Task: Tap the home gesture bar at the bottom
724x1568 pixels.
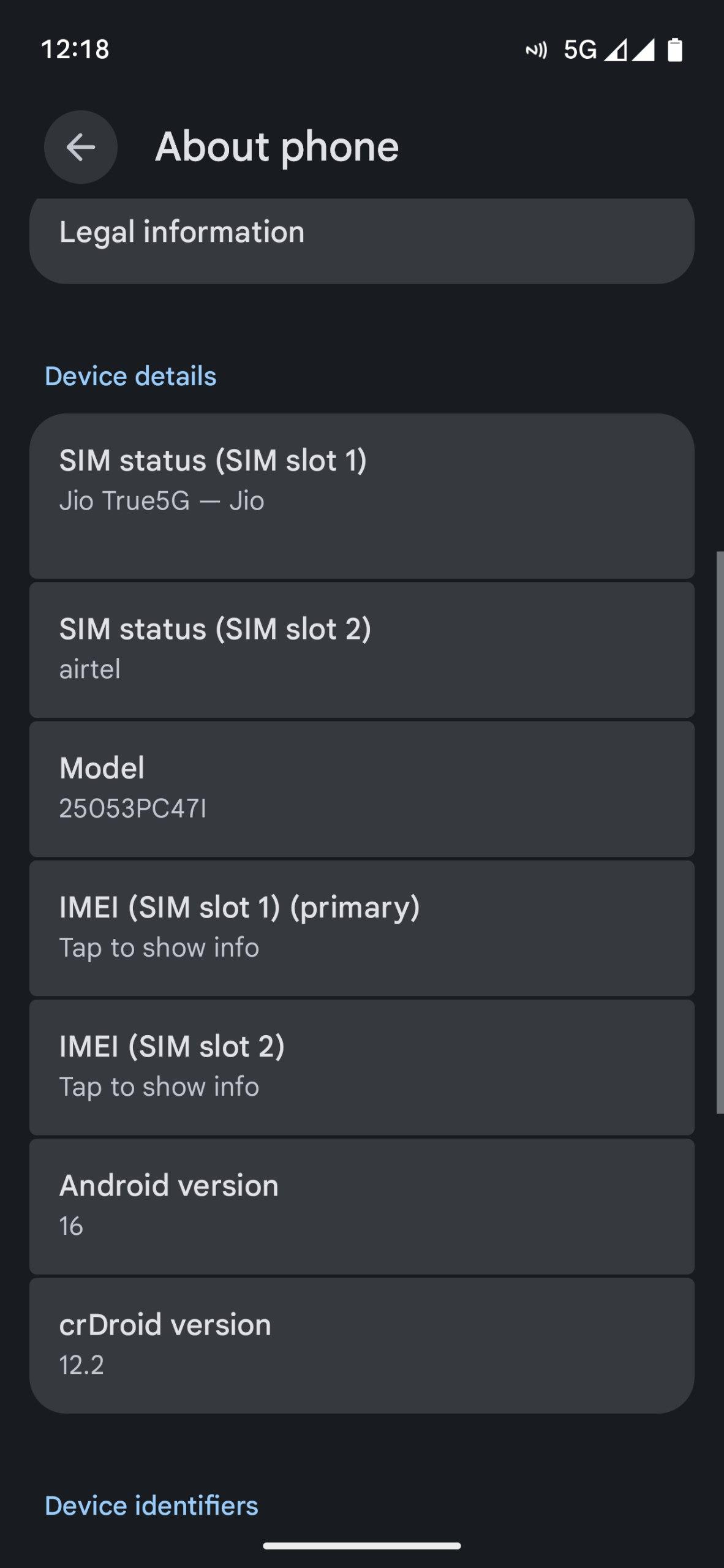Action: pyautogui.click(x=361, y=1546)
